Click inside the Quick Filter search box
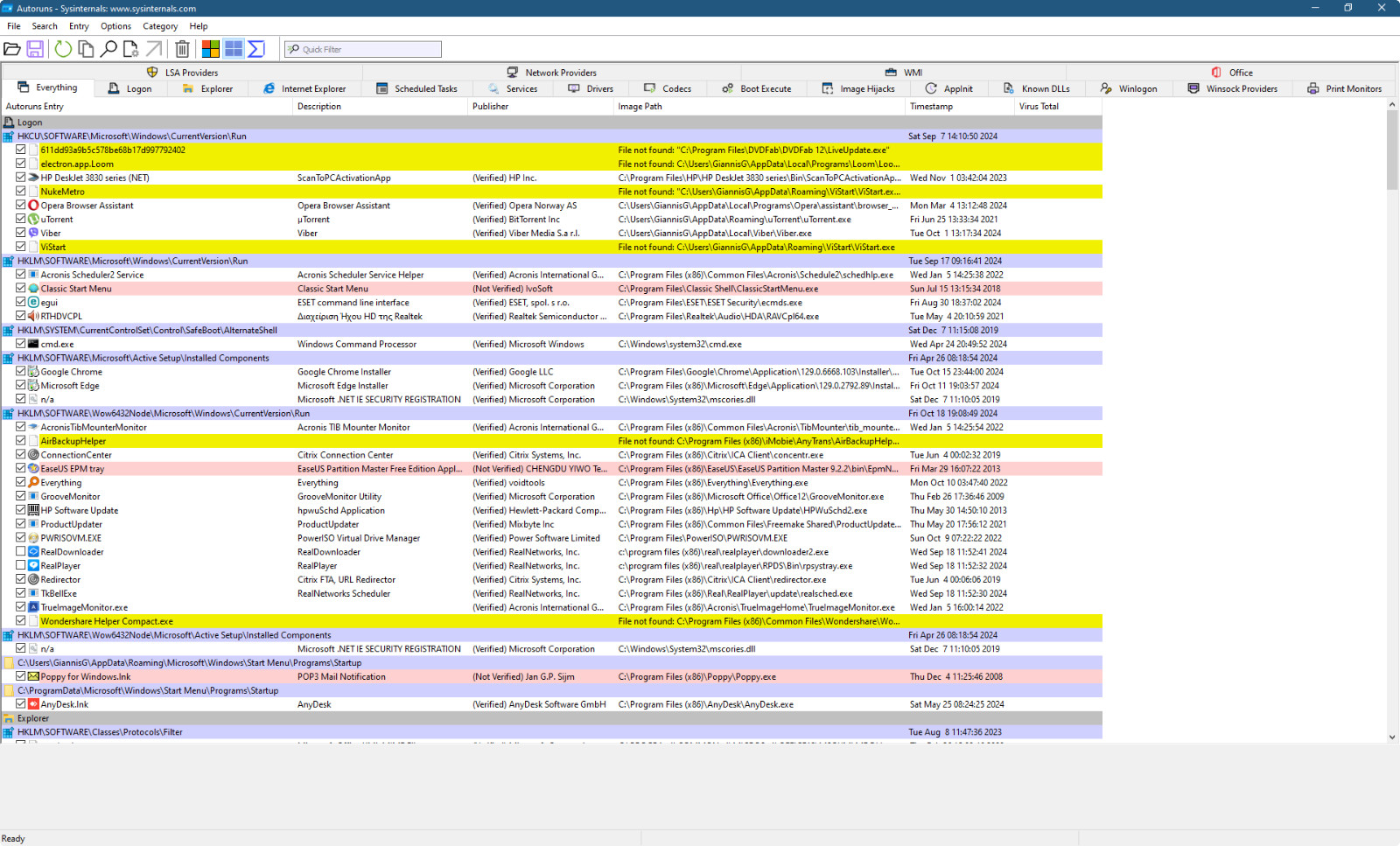This screenshot has width=1400, height=846. tap(362, 49)
